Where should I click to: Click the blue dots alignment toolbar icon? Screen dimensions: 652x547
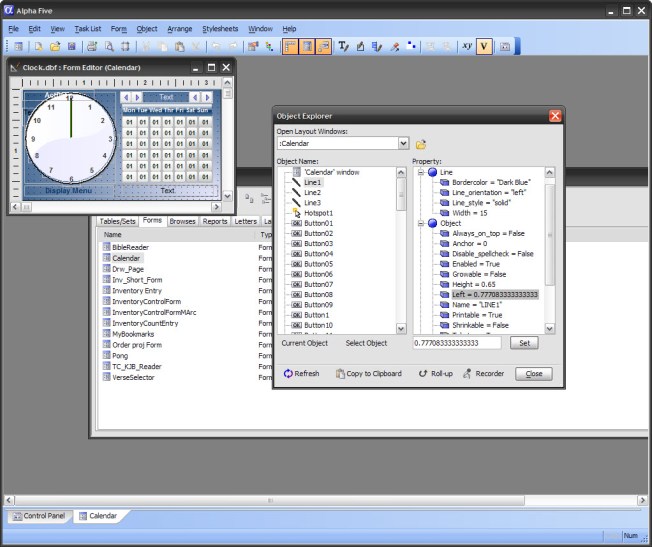pyautogui.click(x=411, y=46)
